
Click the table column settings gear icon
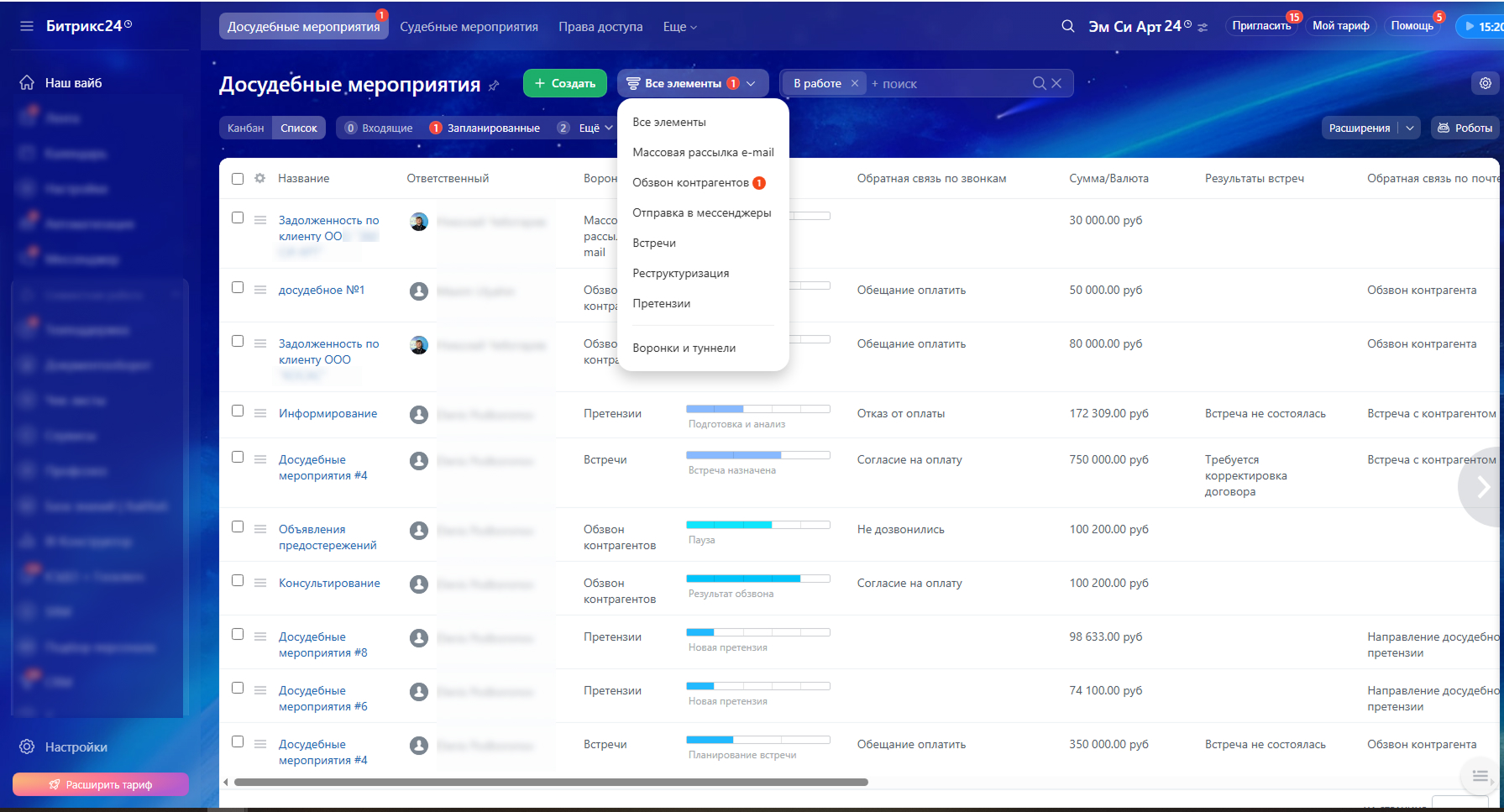(x=260, y=178)
